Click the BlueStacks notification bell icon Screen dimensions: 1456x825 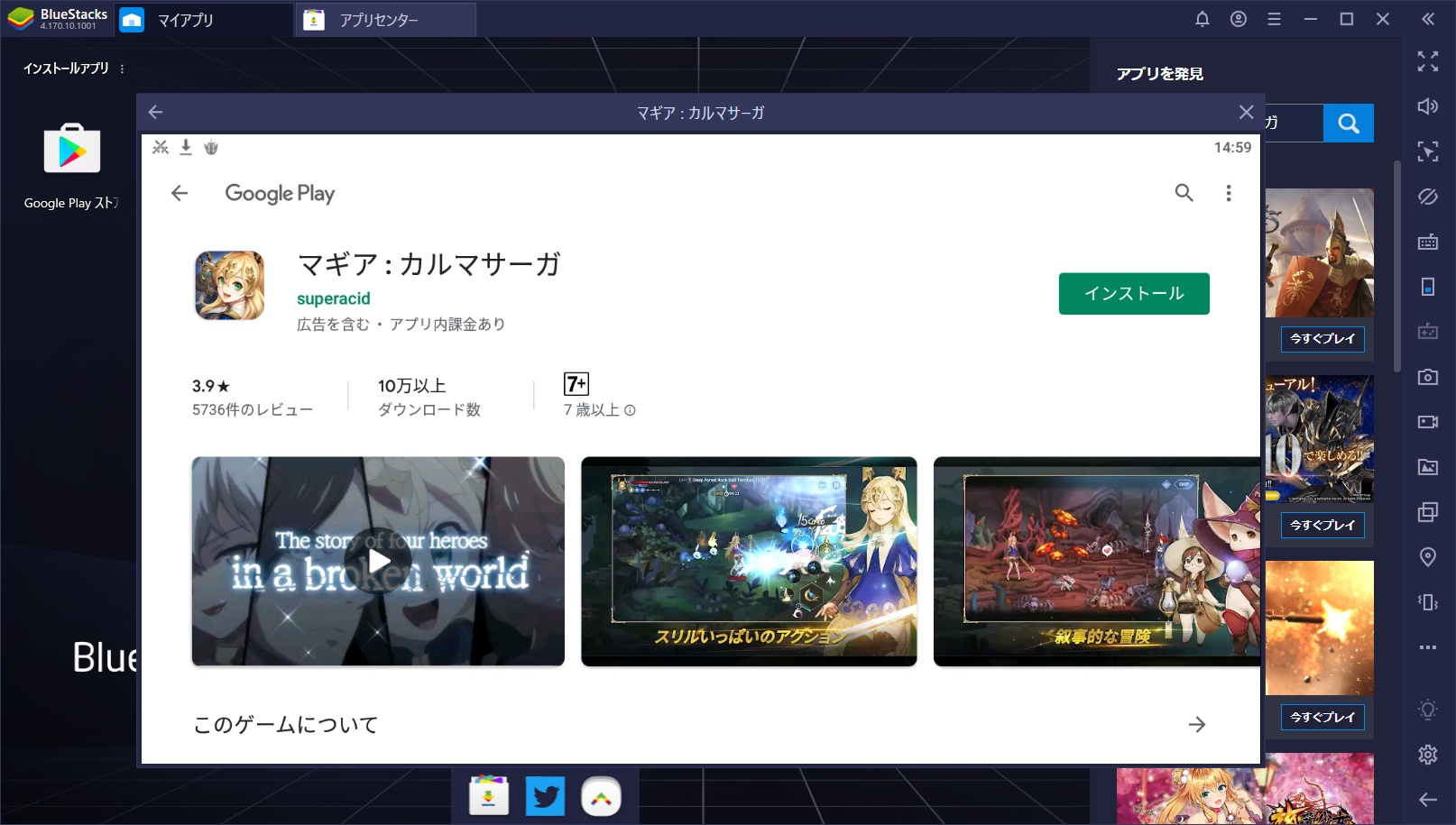(x=1203, y=19)
